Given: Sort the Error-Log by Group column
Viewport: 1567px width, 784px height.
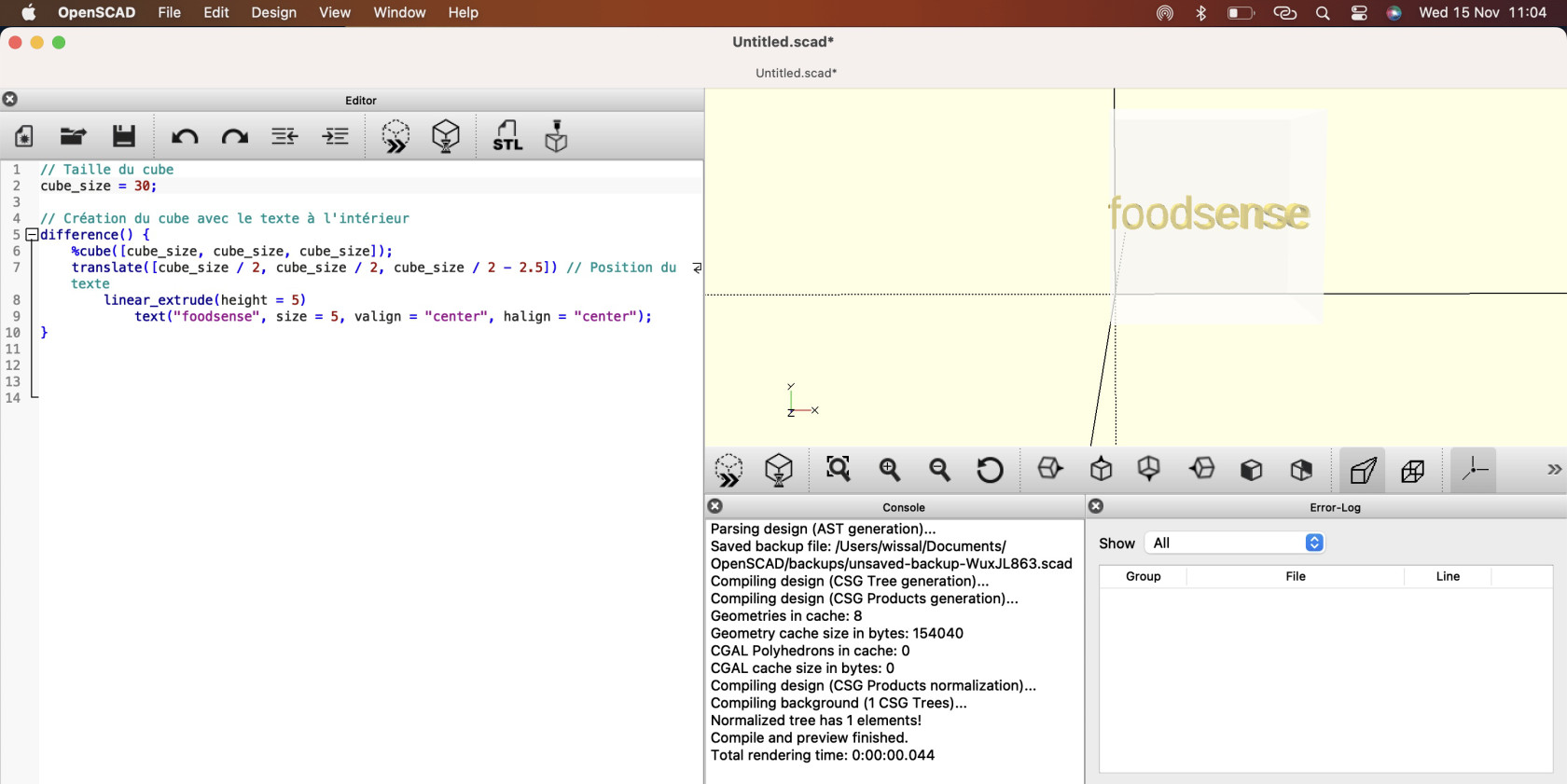Looking at the screenshot, I should point(1143,576).
